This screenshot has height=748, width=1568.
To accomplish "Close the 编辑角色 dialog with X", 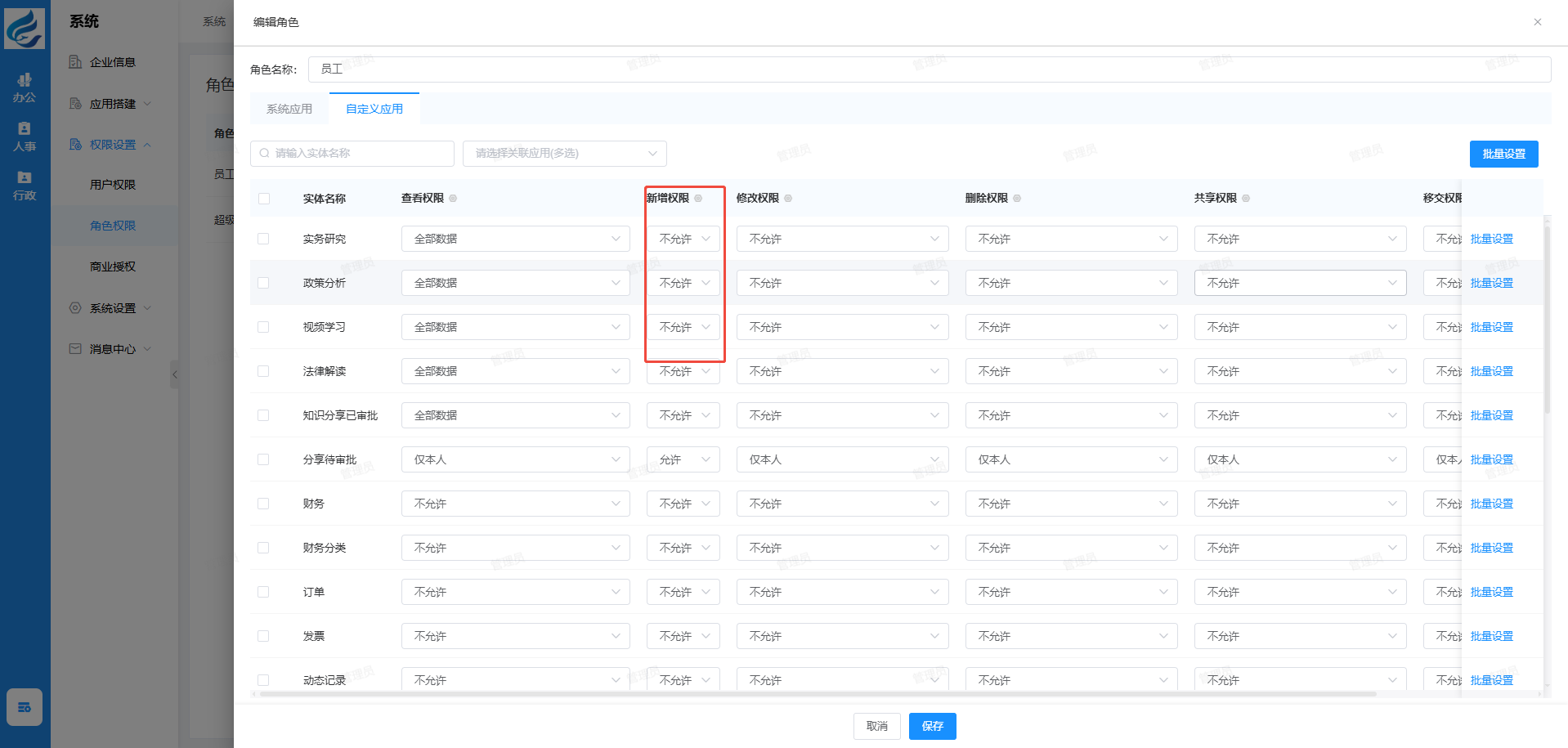I will tap(1538, 22).
